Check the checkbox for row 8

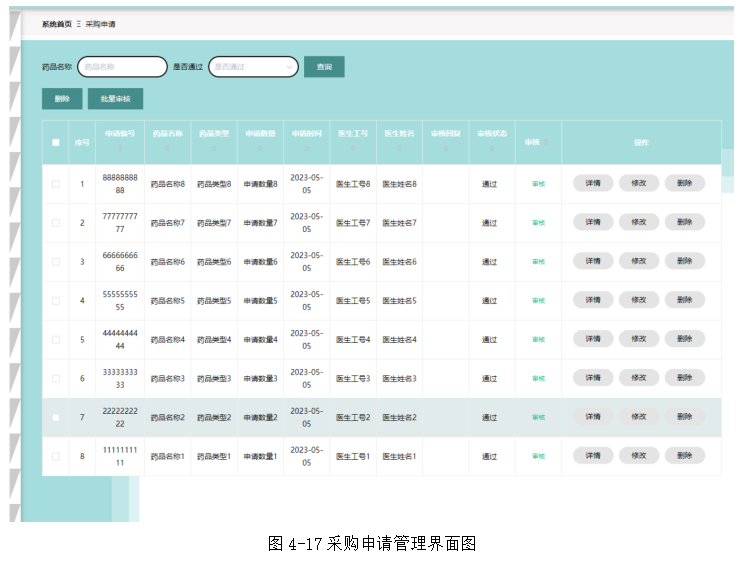[56, 456]
